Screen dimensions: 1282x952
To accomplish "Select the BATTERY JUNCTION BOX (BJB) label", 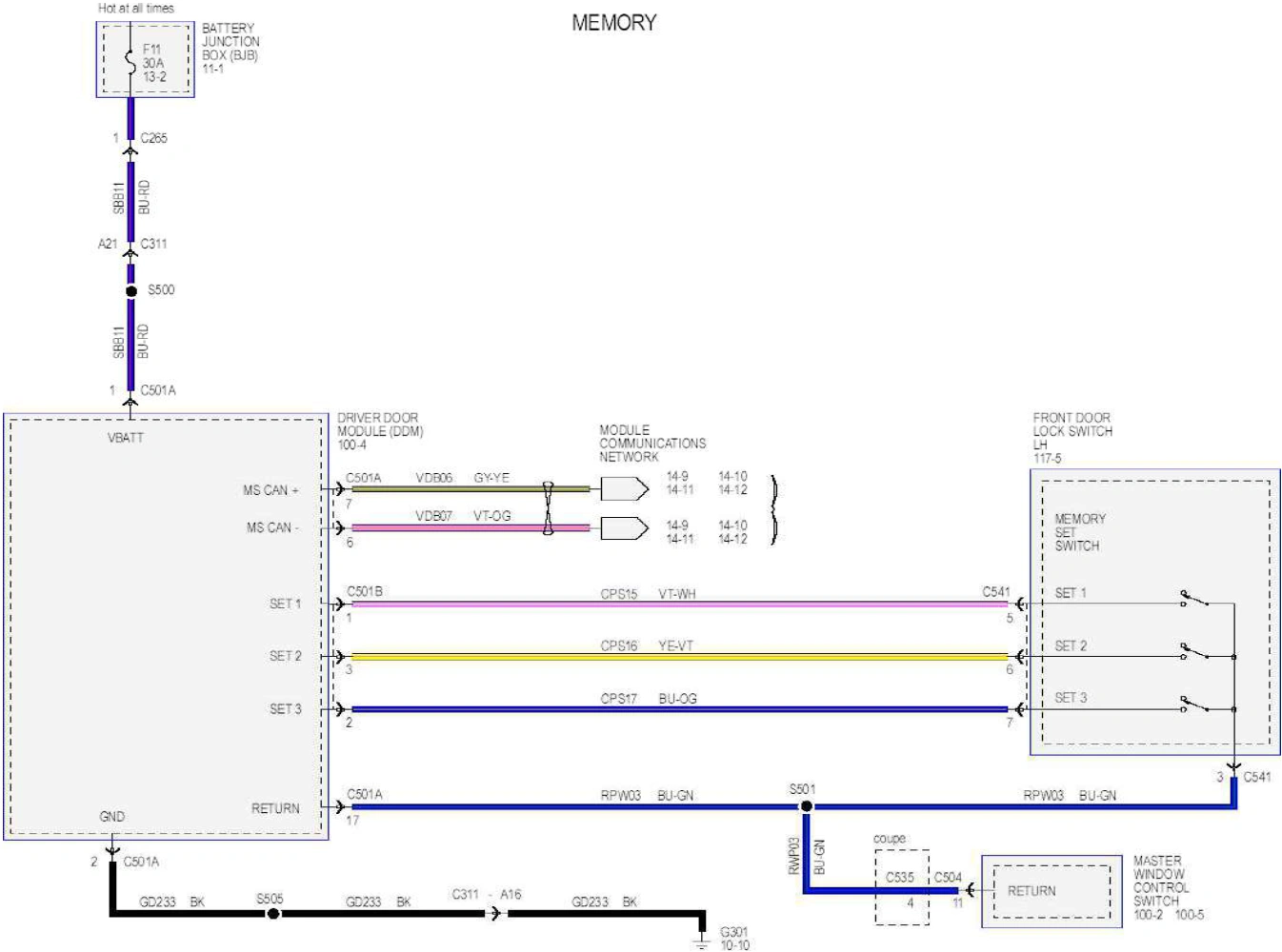I will click(230, 42).
